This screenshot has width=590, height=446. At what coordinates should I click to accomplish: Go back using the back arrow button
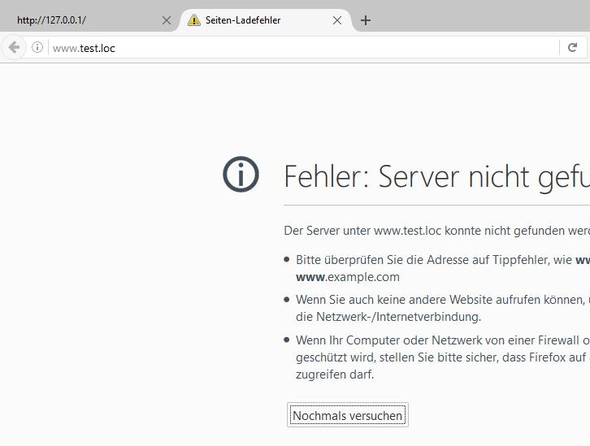(14, 47)
